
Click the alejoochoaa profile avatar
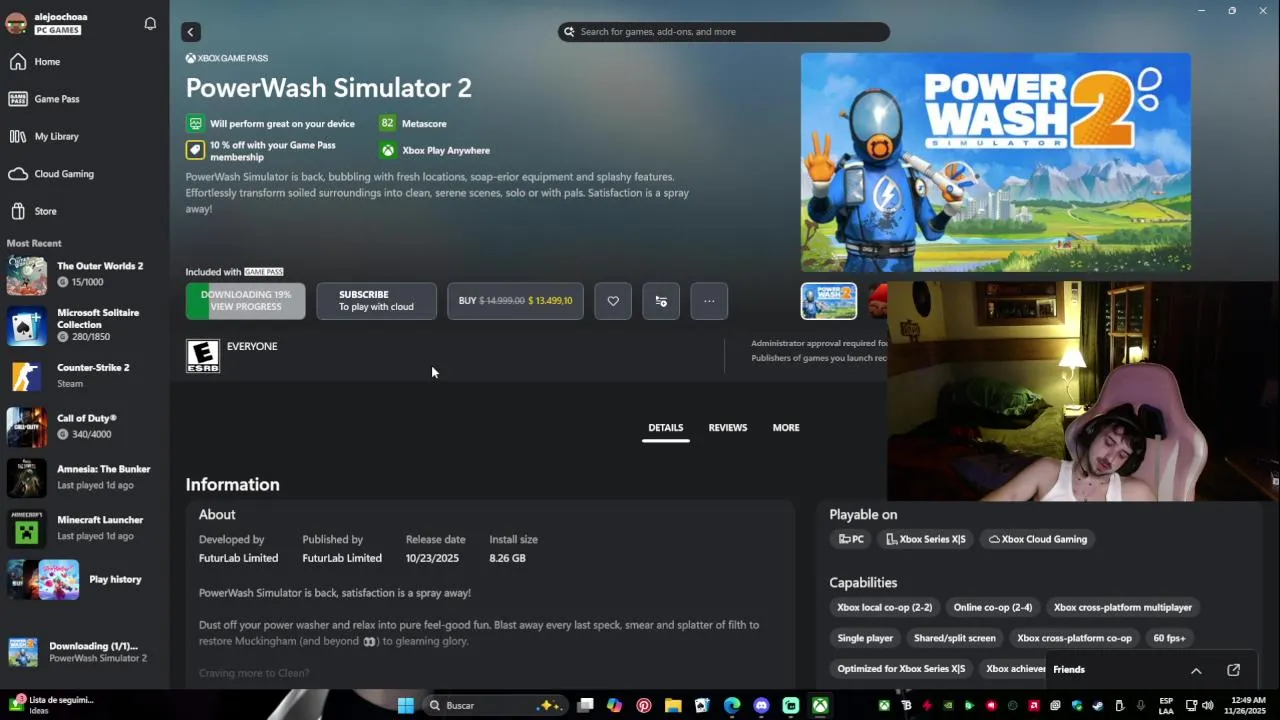point(16,23)
